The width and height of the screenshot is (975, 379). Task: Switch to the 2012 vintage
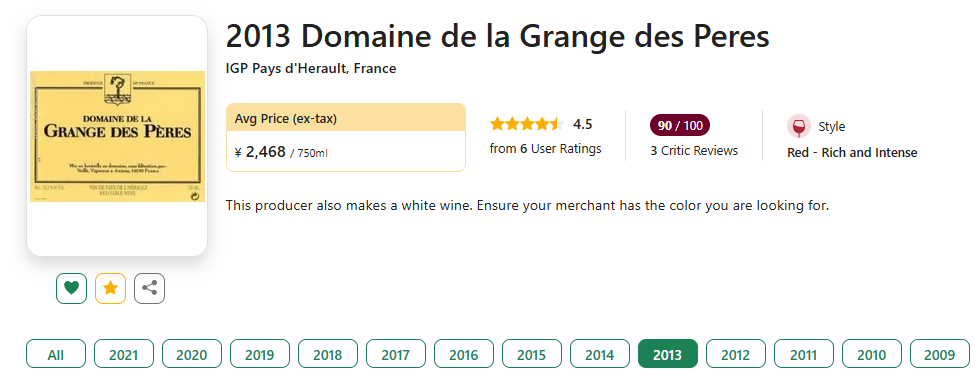[736, 355]
